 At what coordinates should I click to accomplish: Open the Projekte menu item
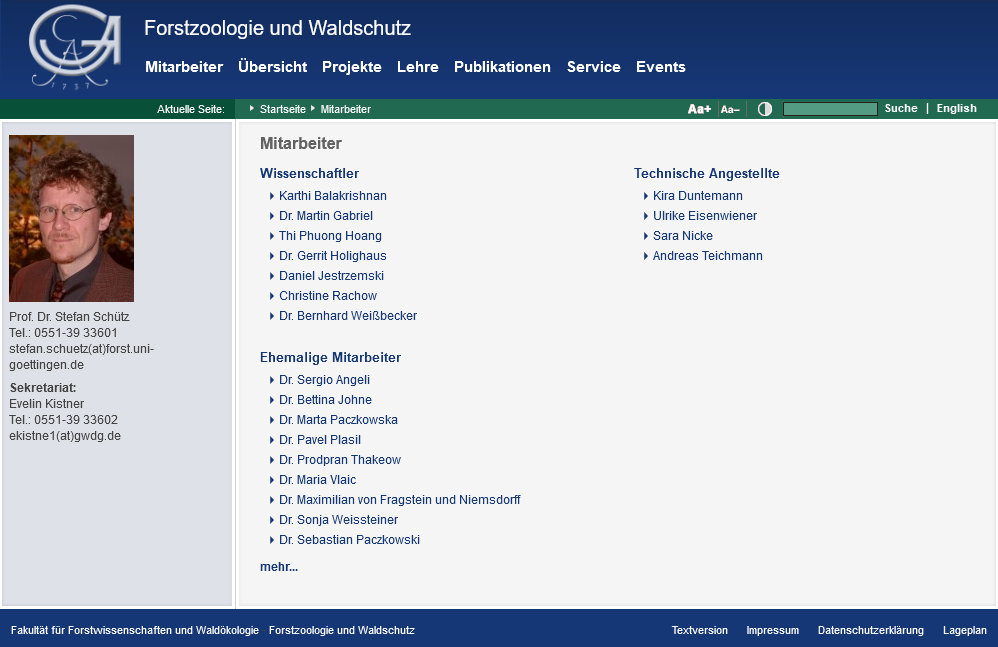351,67
